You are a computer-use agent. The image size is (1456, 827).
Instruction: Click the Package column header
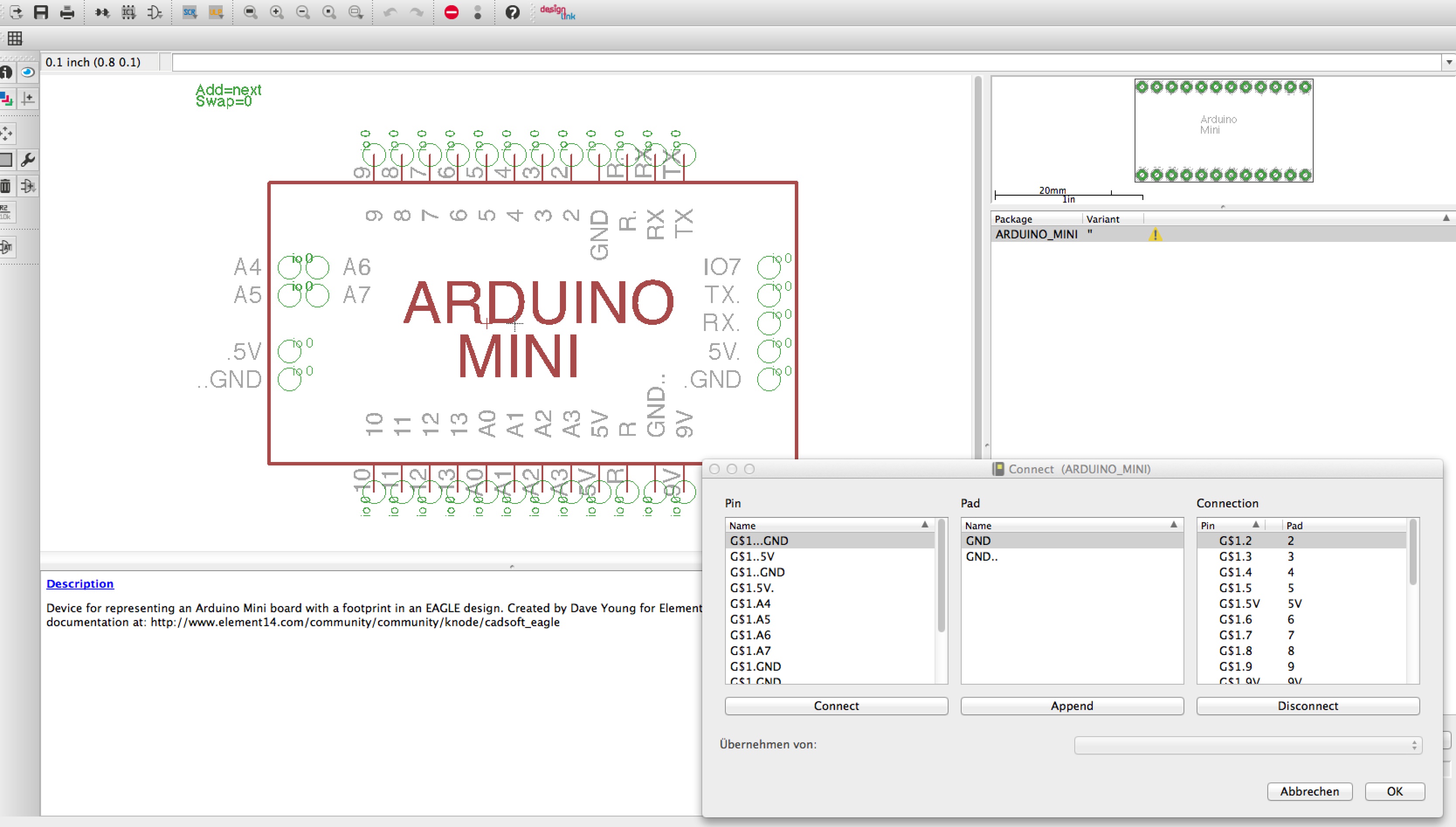(1037, 219)
